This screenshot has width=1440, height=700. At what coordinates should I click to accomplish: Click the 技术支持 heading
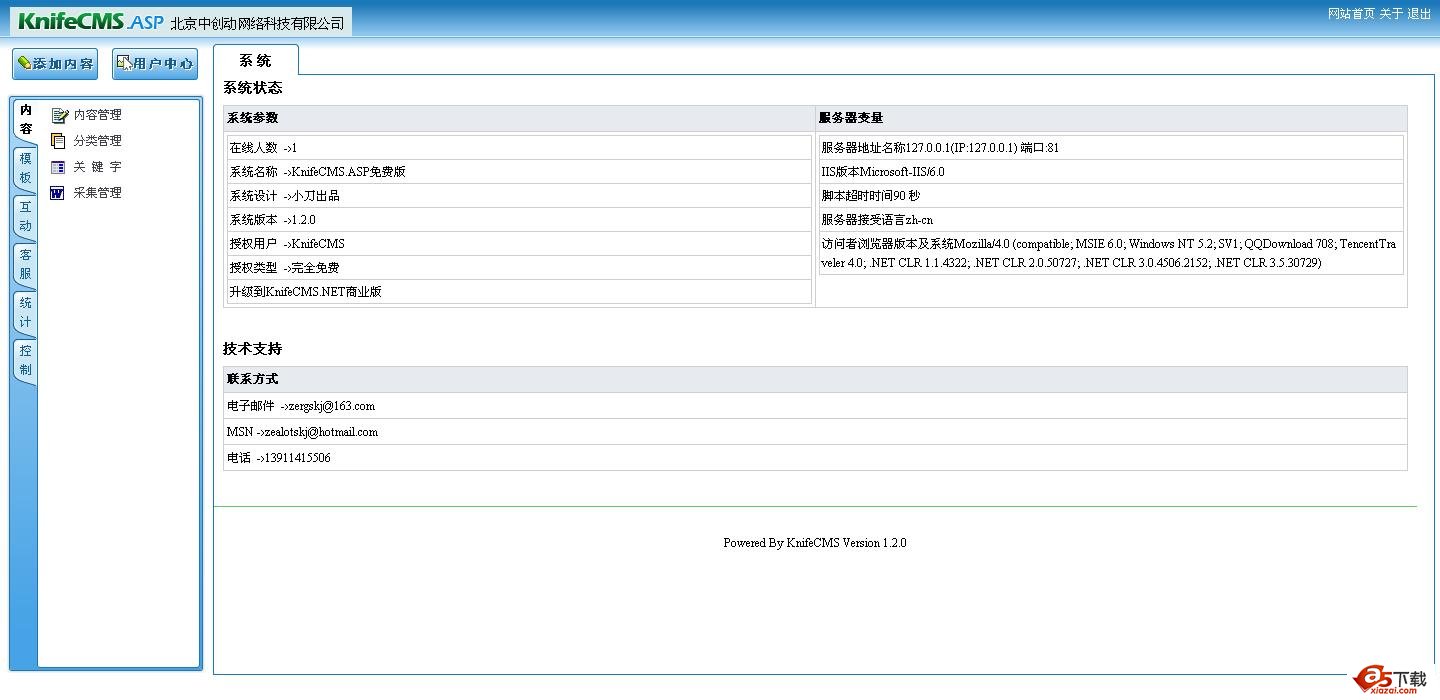pyautogui.click(x=253, y=349)
